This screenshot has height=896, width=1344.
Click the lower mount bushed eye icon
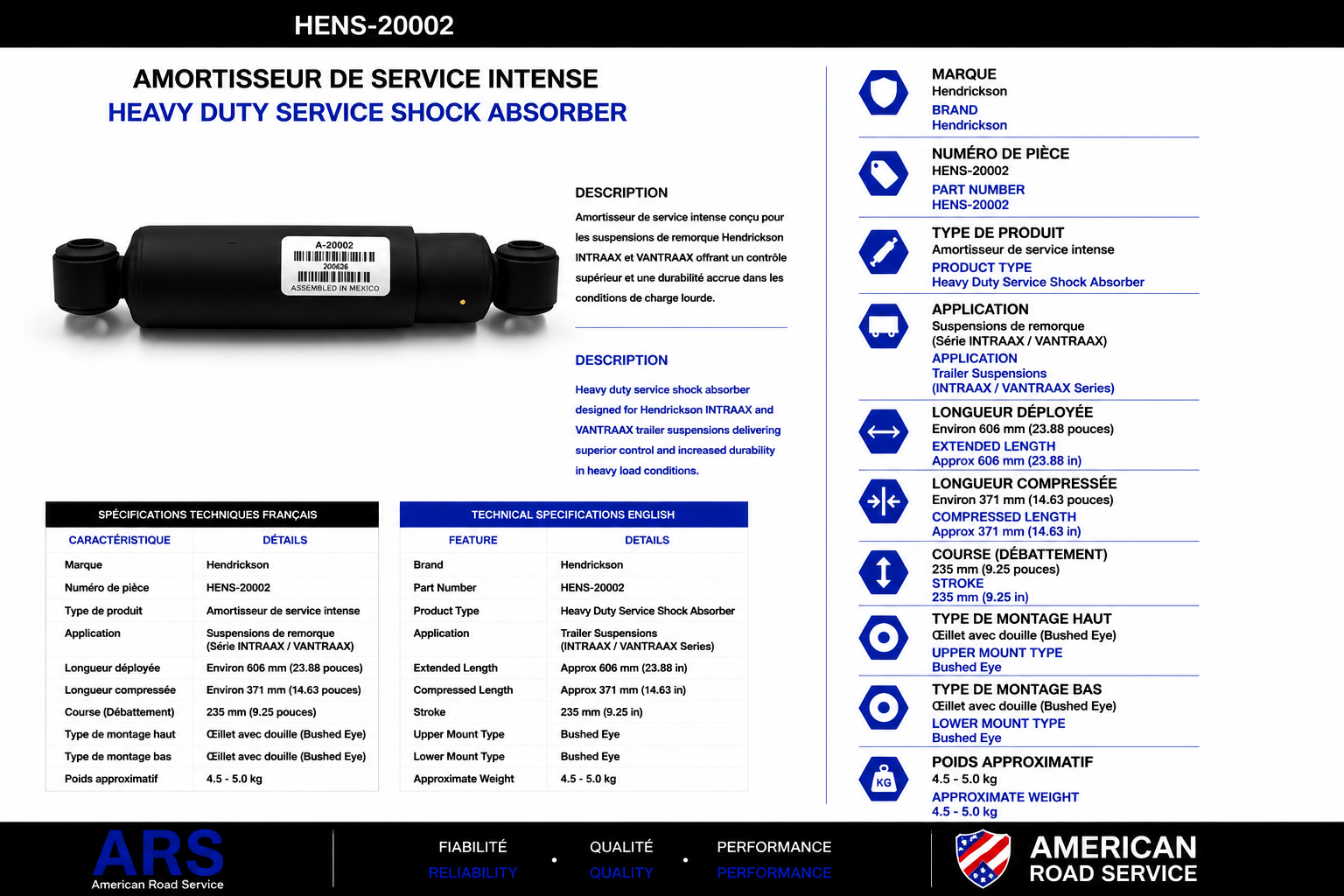pos(884,708)
